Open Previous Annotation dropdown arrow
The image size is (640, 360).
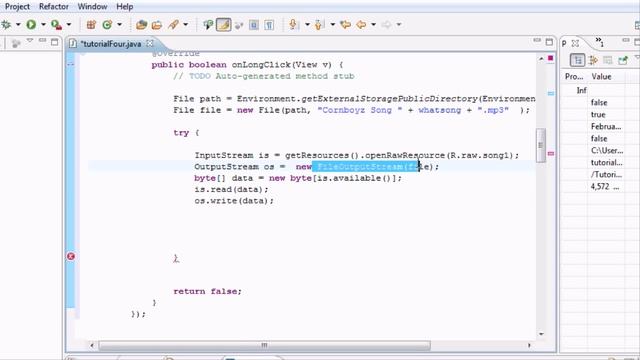[333, 25]
